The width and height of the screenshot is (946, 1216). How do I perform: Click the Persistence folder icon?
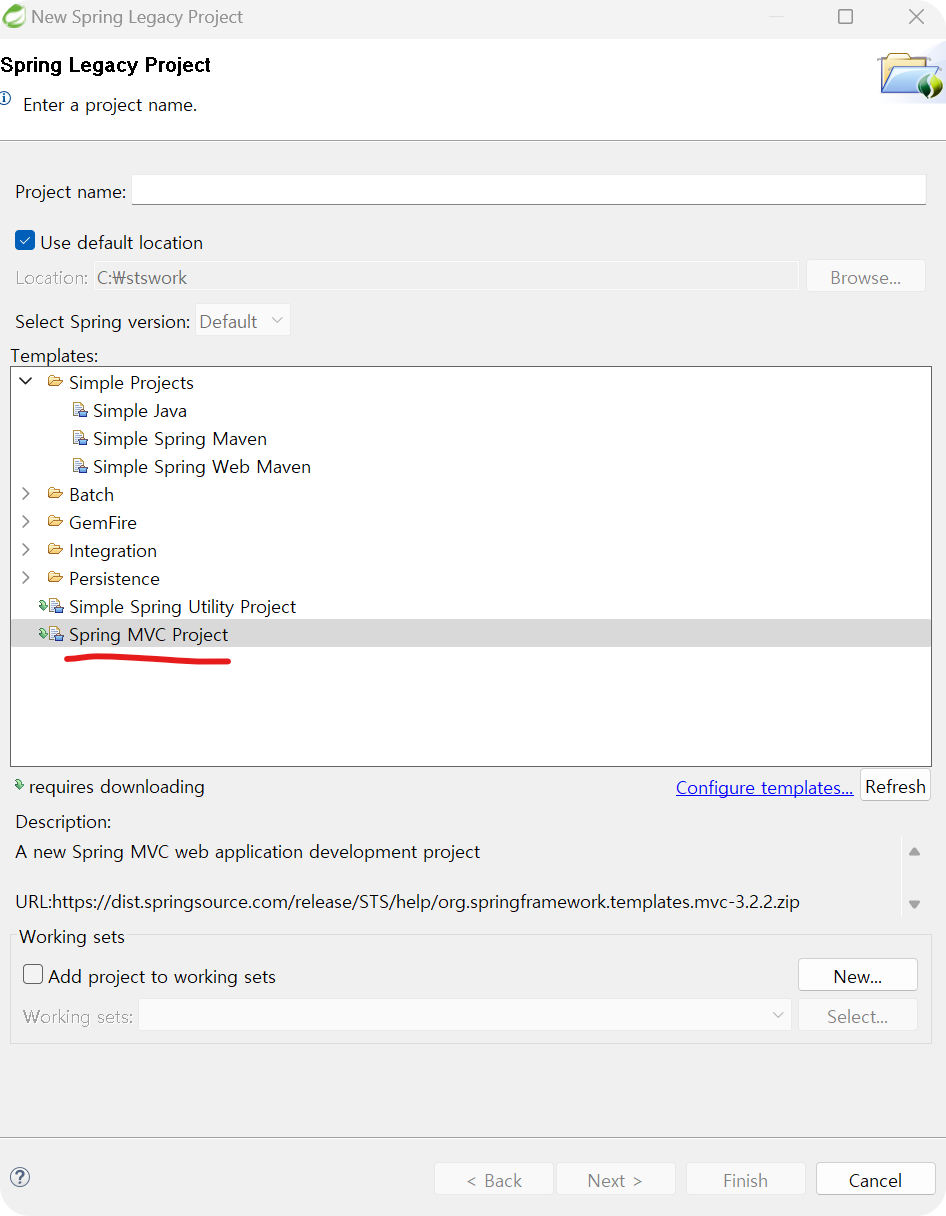[x=55, y=578]
